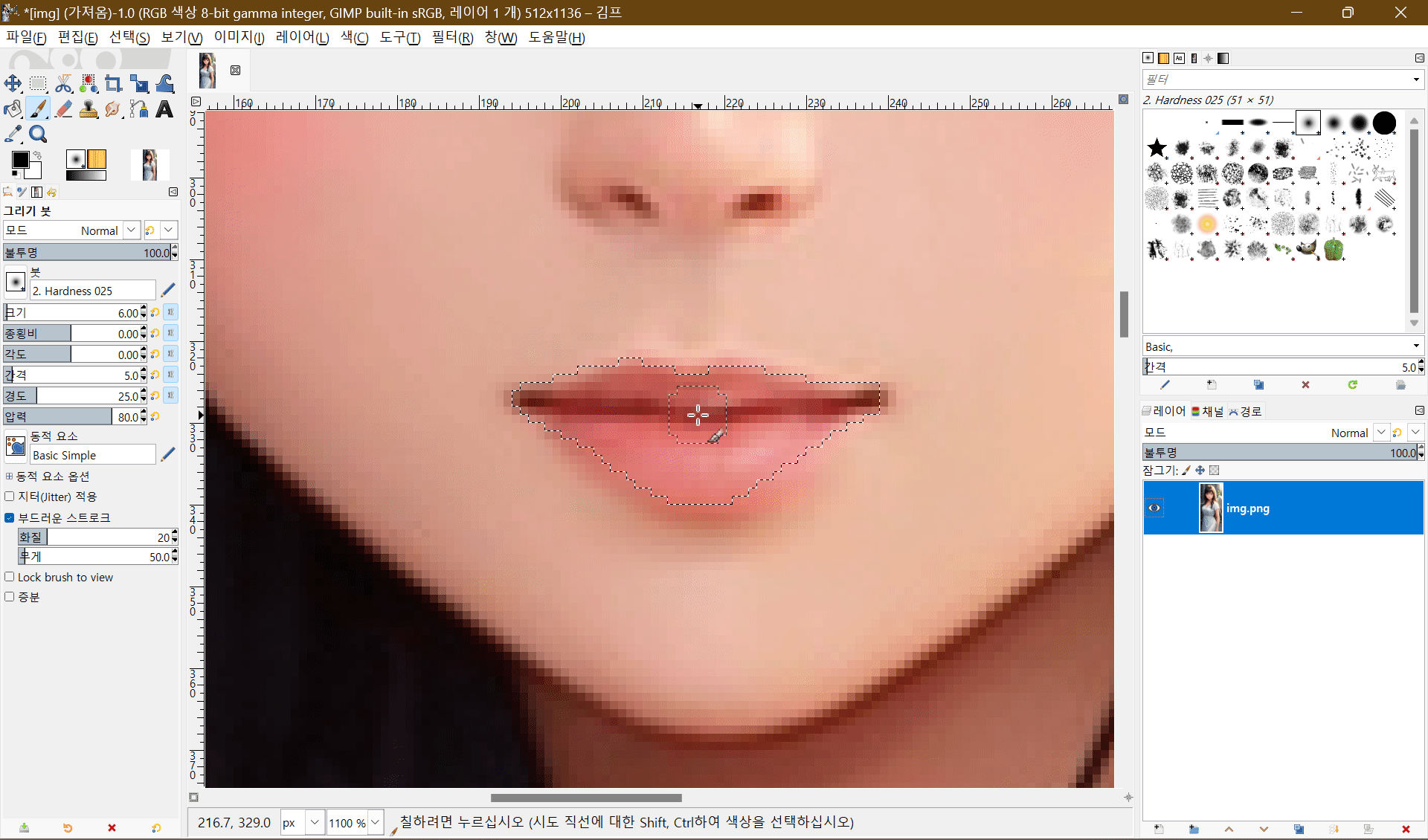
Task: Open the paint Mode Normal dropdown
Action: 131,230
